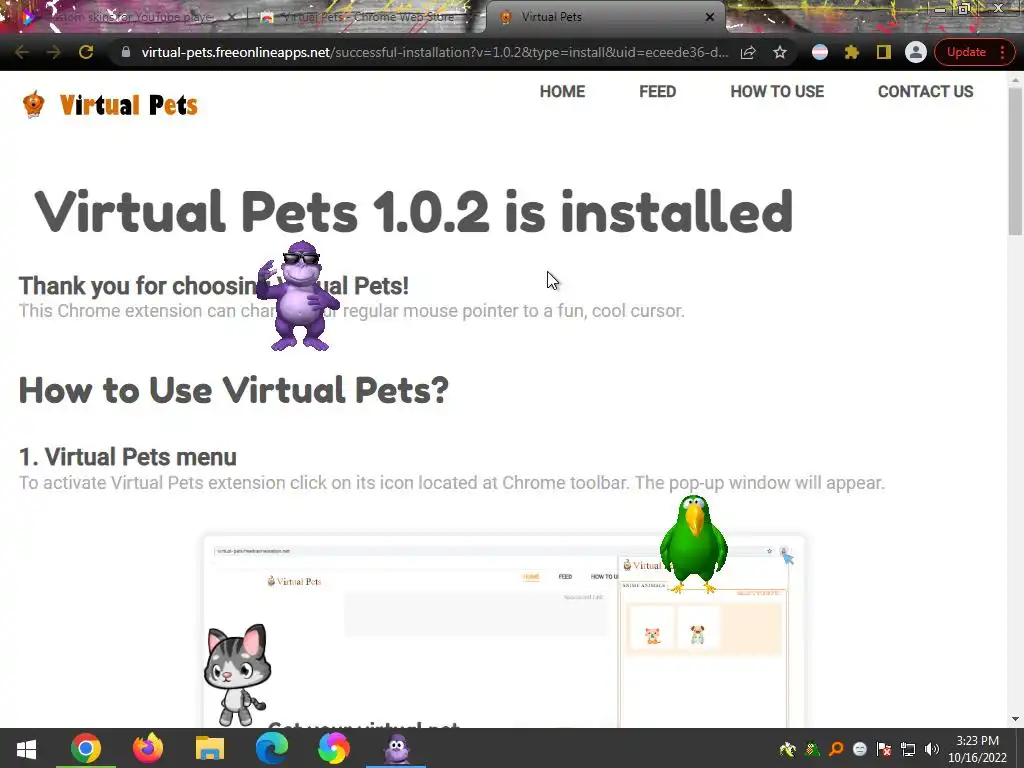Open the Extensions puzzle menu
The width and height of the screenshot is (1024, 768).
click(x=852, y=52)
